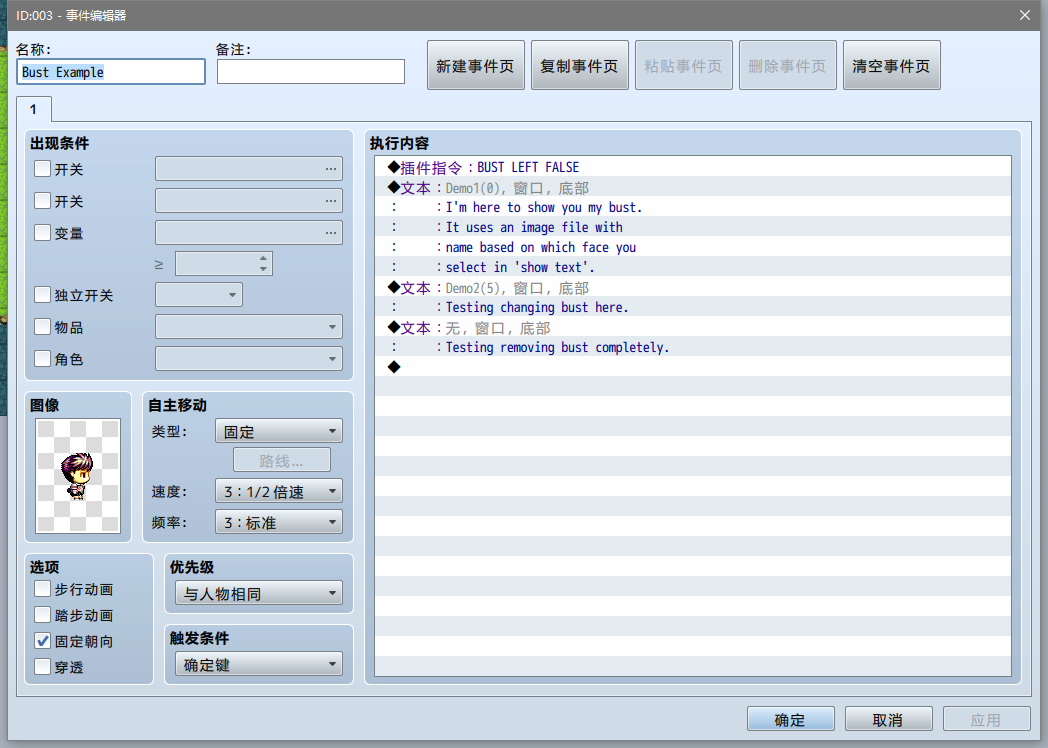Viewport: 1048px width, 748px height.
Task: Cancel with the 取消 button
Action: tap(888, 719)
